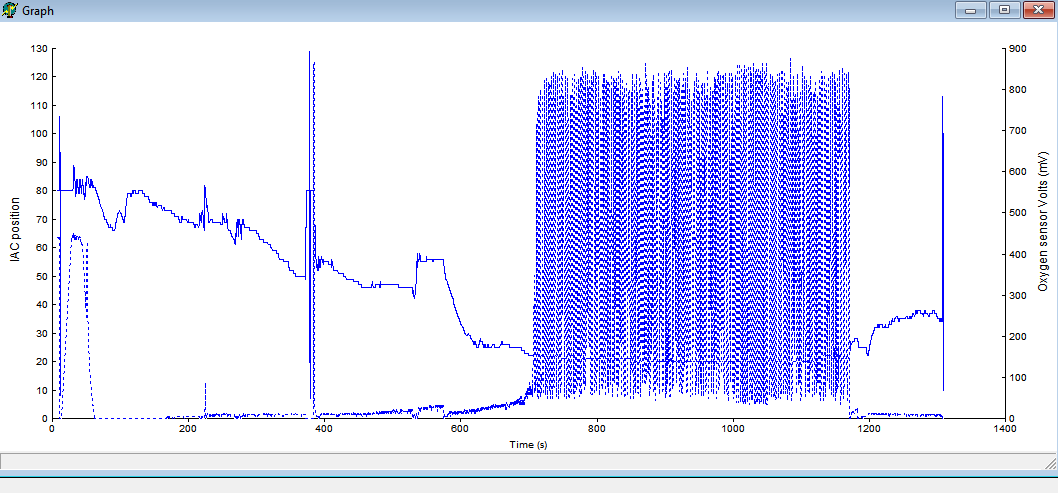This screenshot has width=1058, height=493.
Task: Click the 300 tick on oxygen sensor axis
Action: tap(1018, 295)
